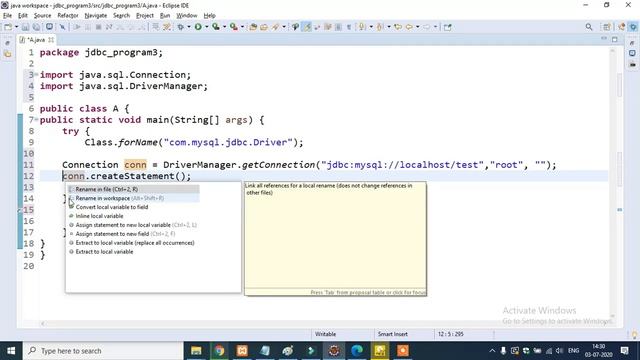This screenshot has width=640, height=360.
Task: Click the terminal console toolbar icon
Action: pyautogui.click(x=49, y=27)
